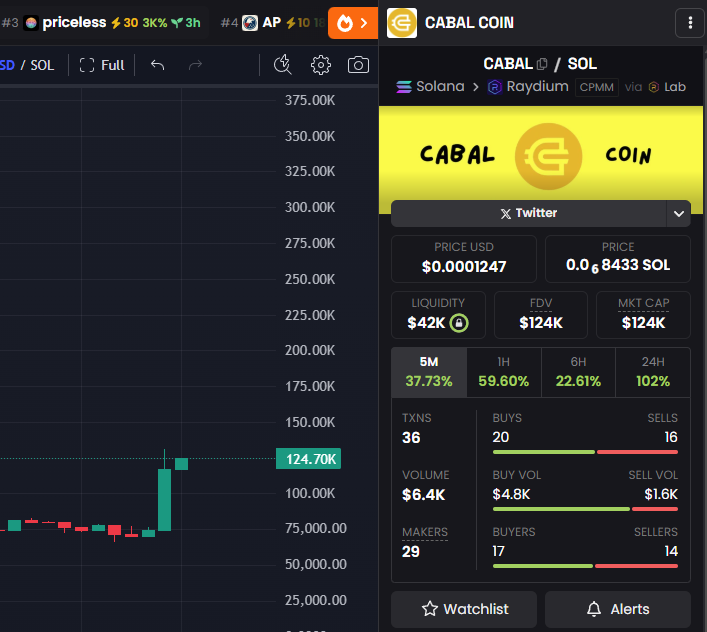Click the bell icon on Alerts
The height and width of the screenshot is (632, 707).
click(x=594, y=609)
